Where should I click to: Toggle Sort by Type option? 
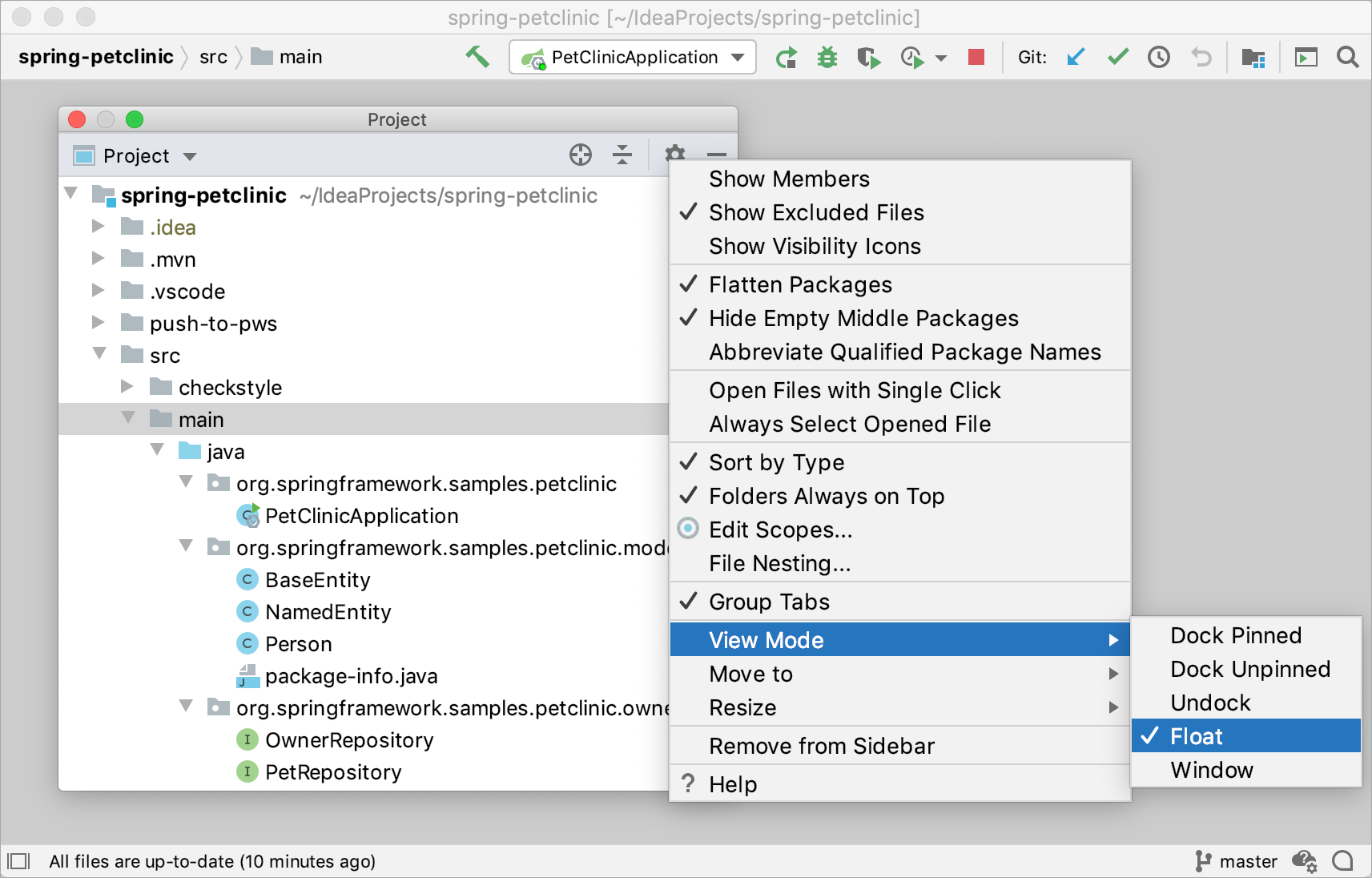point(900,462)
